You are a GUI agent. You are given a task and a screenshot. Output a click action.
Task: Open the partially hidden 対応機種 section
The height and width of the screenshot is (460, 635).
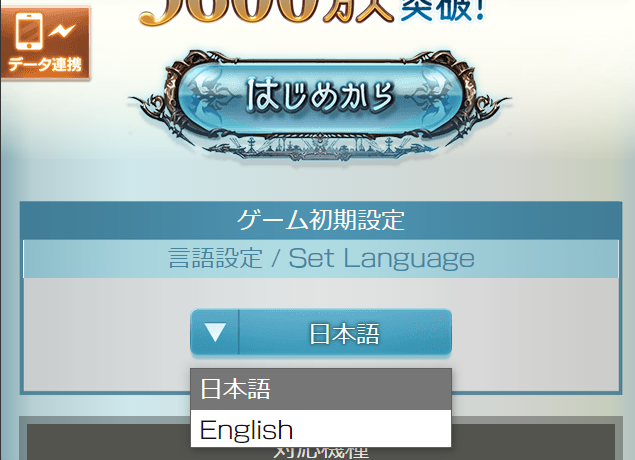(x=321, y=452)
